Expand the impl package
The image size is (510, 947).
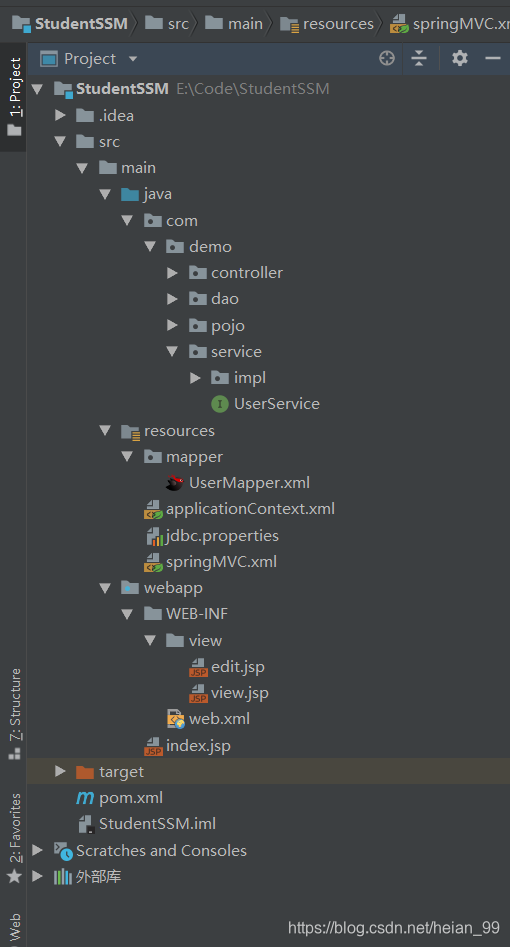pyautogui.click(x=195, y=378)
